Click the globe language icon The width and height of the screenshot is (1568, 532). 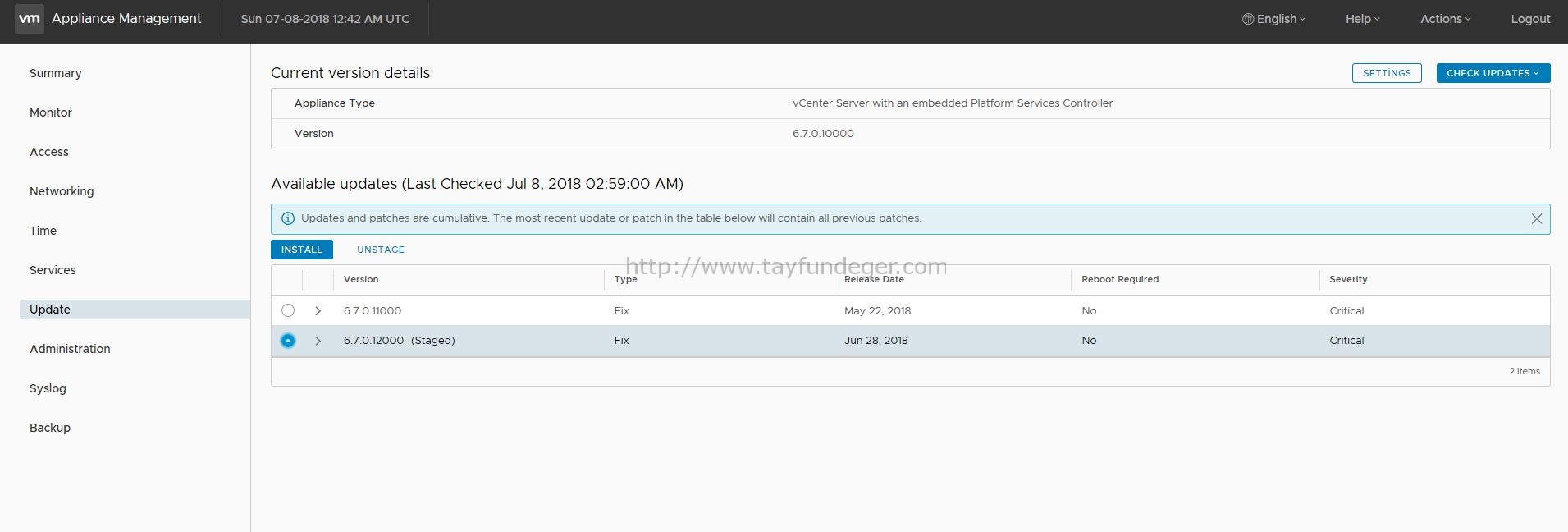pyautogui.click(x=1248, y=19)
